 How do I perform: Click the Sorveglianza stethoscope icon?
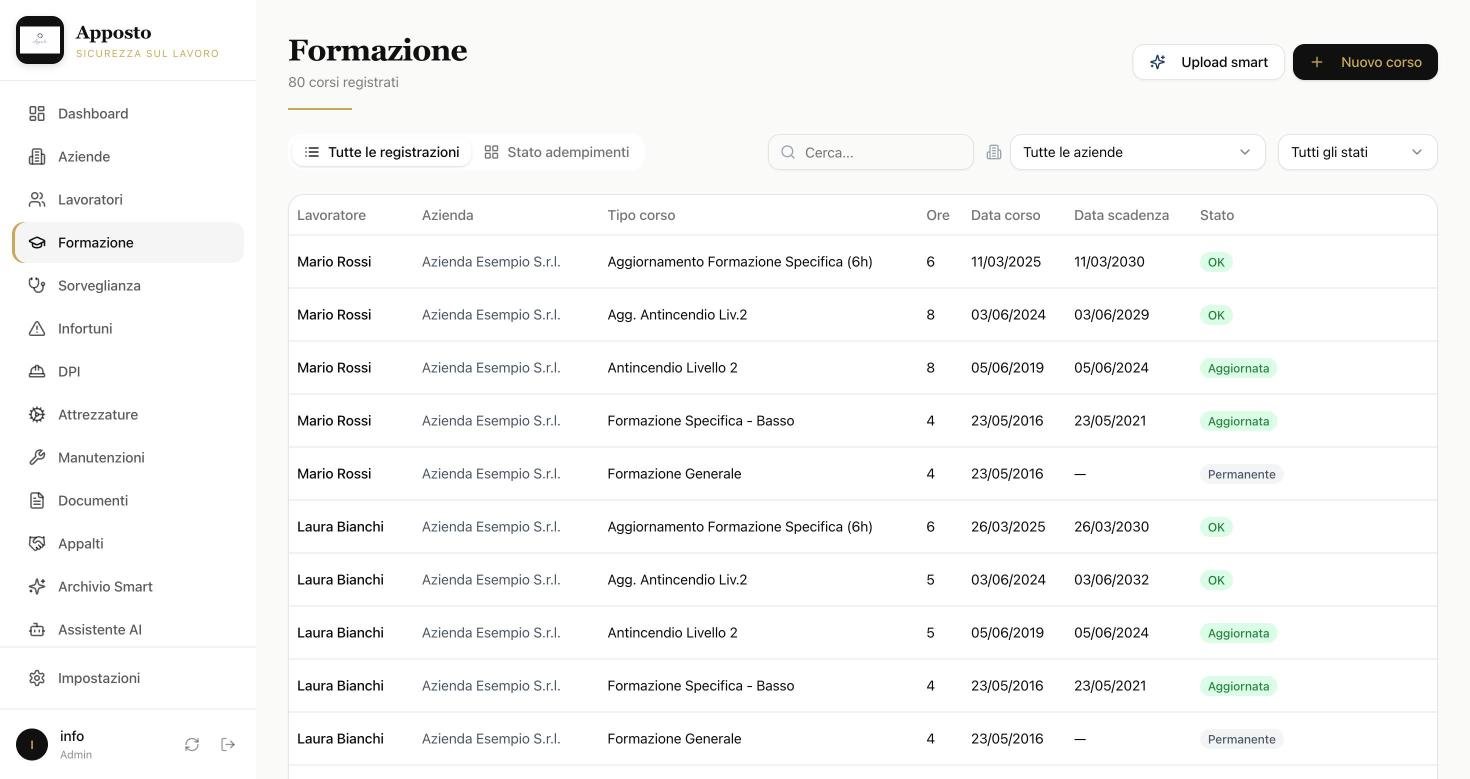(37, 286)
